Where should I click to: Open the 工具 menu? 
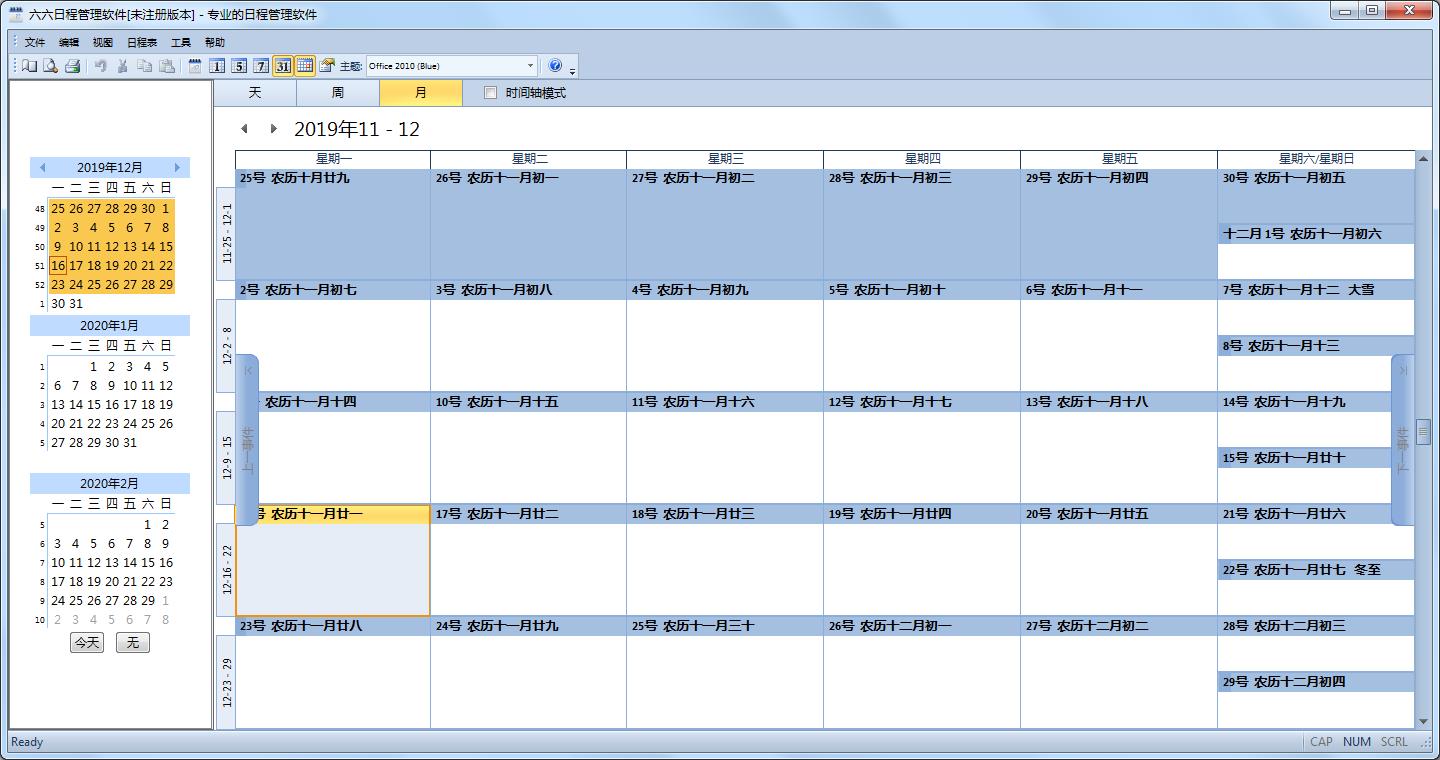181,43
